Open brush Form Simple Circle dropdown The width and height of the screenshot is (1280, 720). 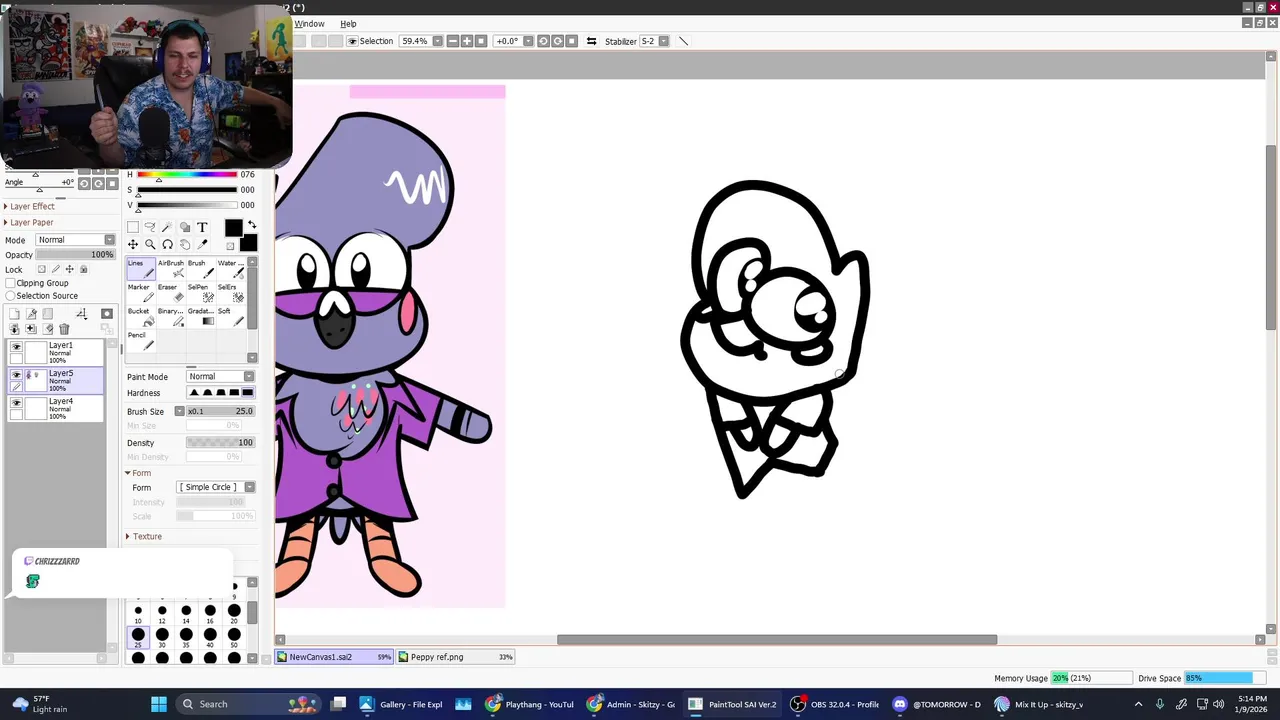click(216, 487)
